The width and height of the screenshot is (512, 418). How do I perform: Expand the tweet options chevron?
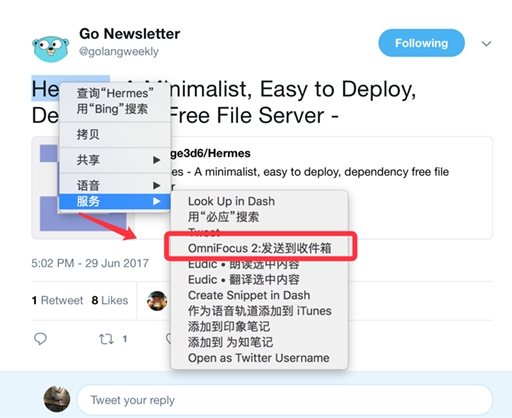click(486, 44)
